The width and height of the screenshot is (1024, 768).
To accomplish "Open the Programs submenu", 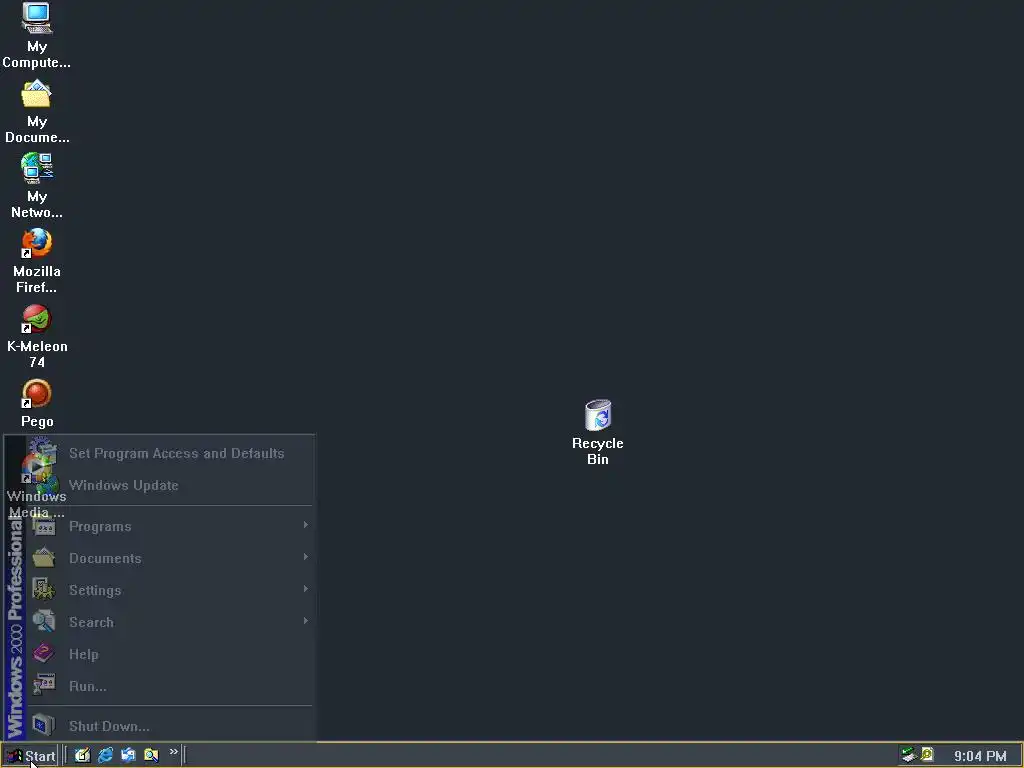I will coord(170,526).
